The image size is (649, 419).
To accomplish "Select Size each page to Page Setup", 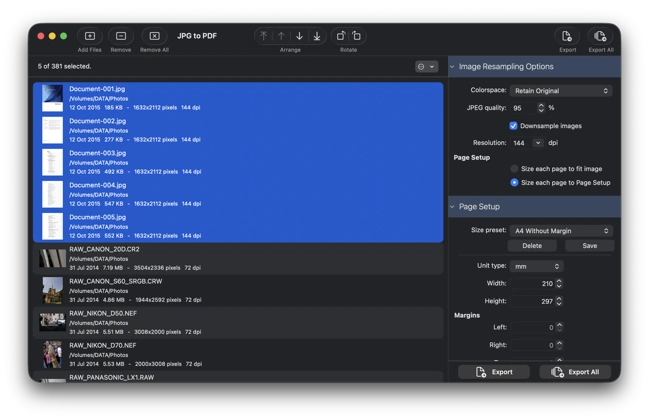I will pyautogui.click(x=514, y=183).
